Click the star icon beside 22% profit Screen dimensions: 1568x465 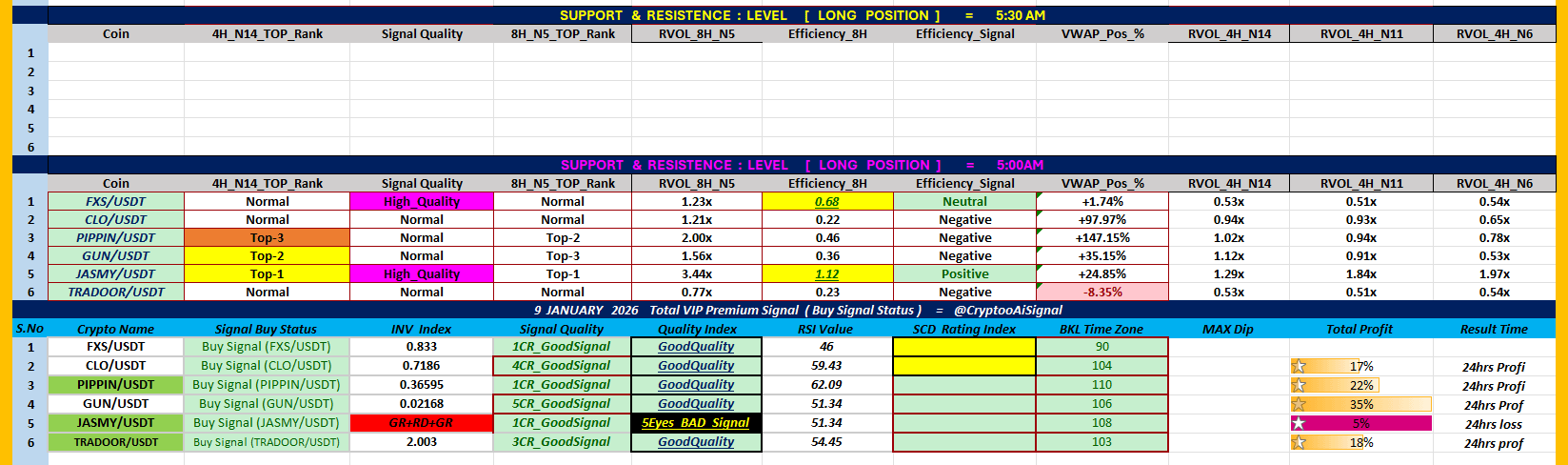[1299, 385]
